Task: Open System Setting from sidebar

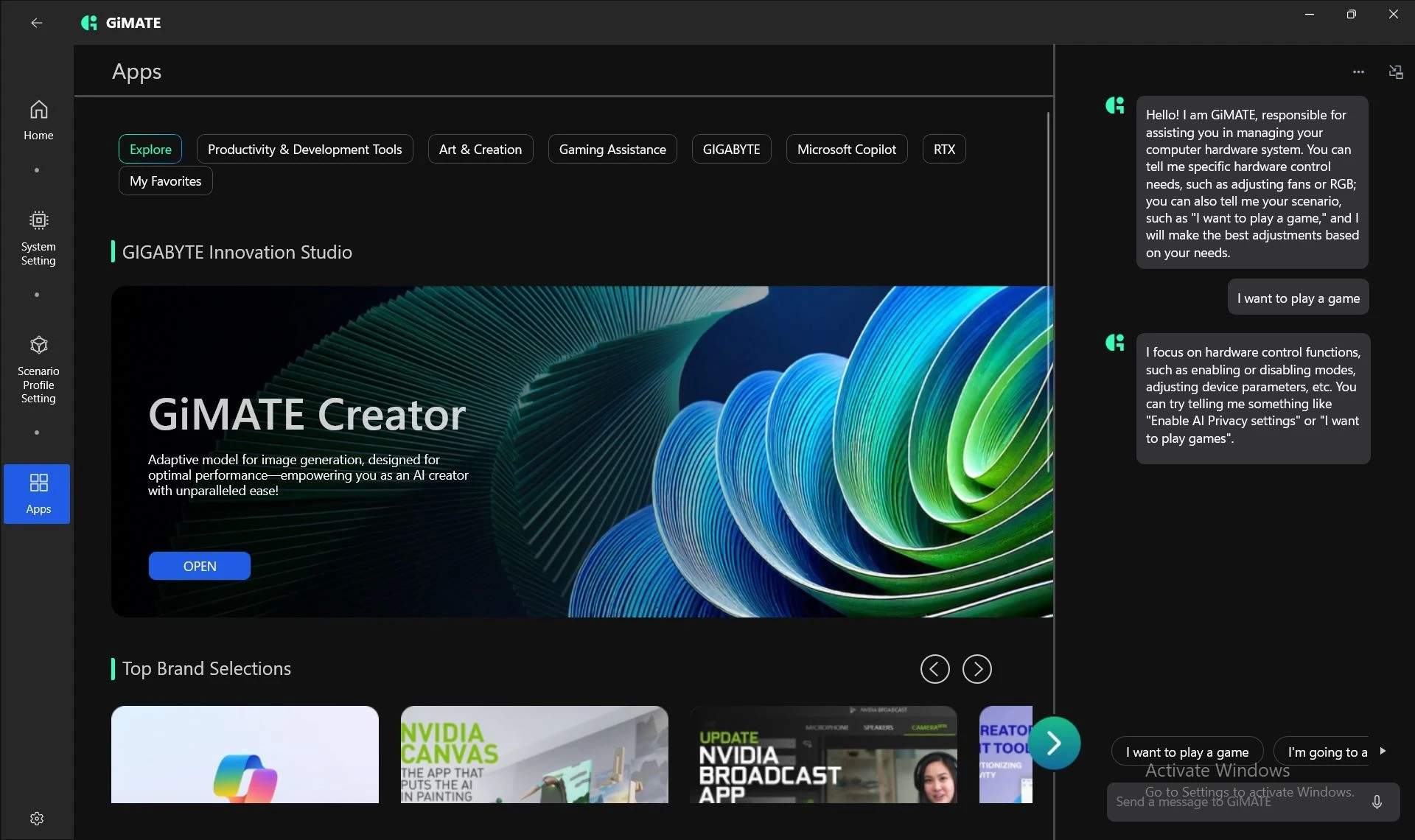Action: coord(38,239)
